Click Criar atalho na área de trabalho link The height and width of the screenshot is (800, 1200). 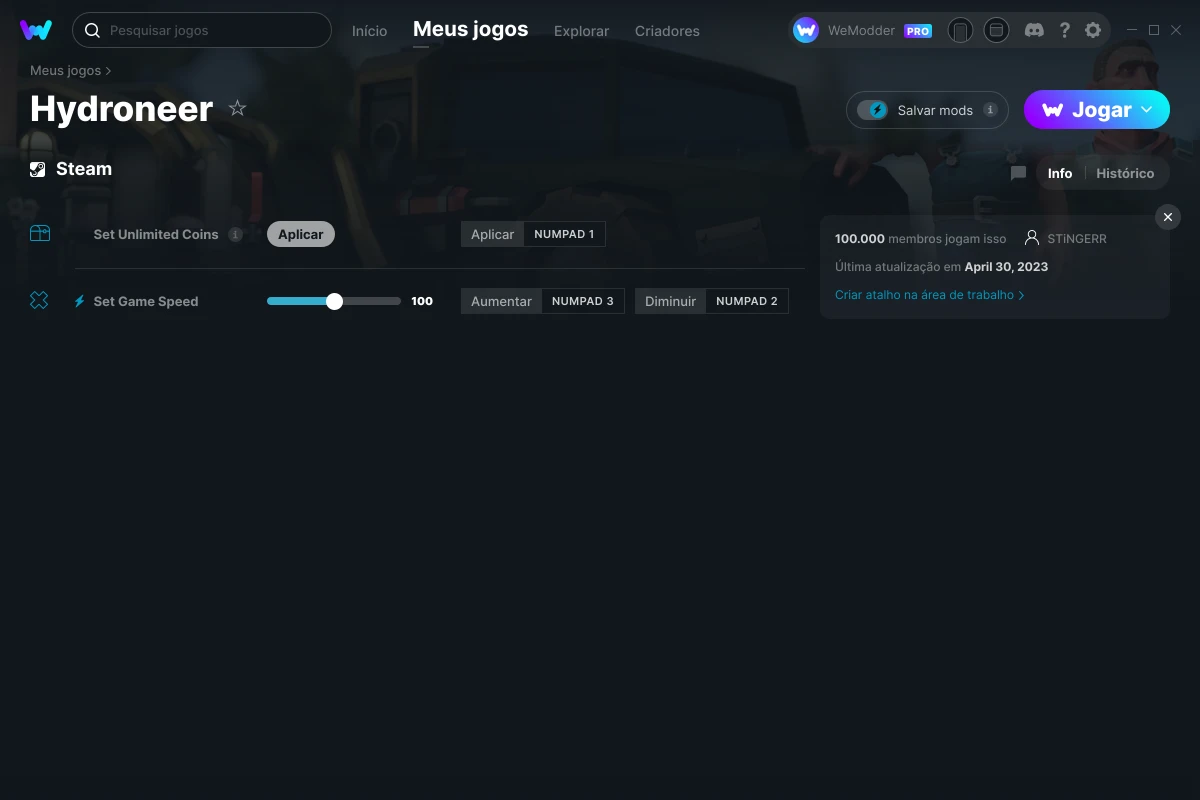tap(929, 295)
